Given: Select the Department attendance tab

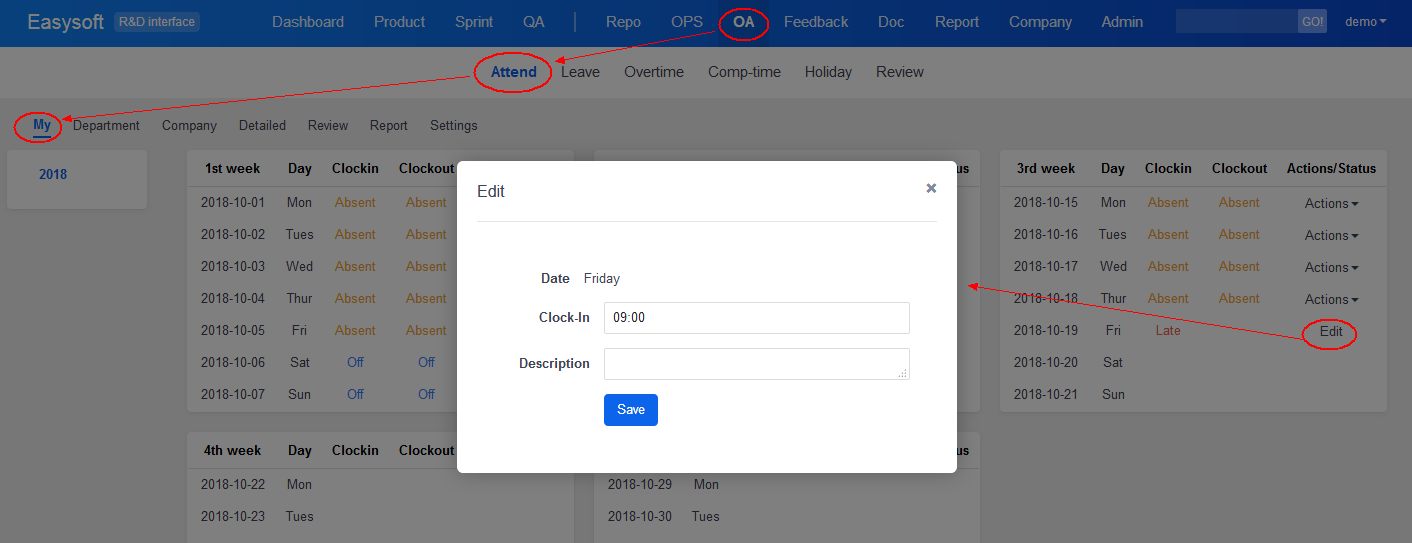Looking at the screenshot, I should [106, 126].
